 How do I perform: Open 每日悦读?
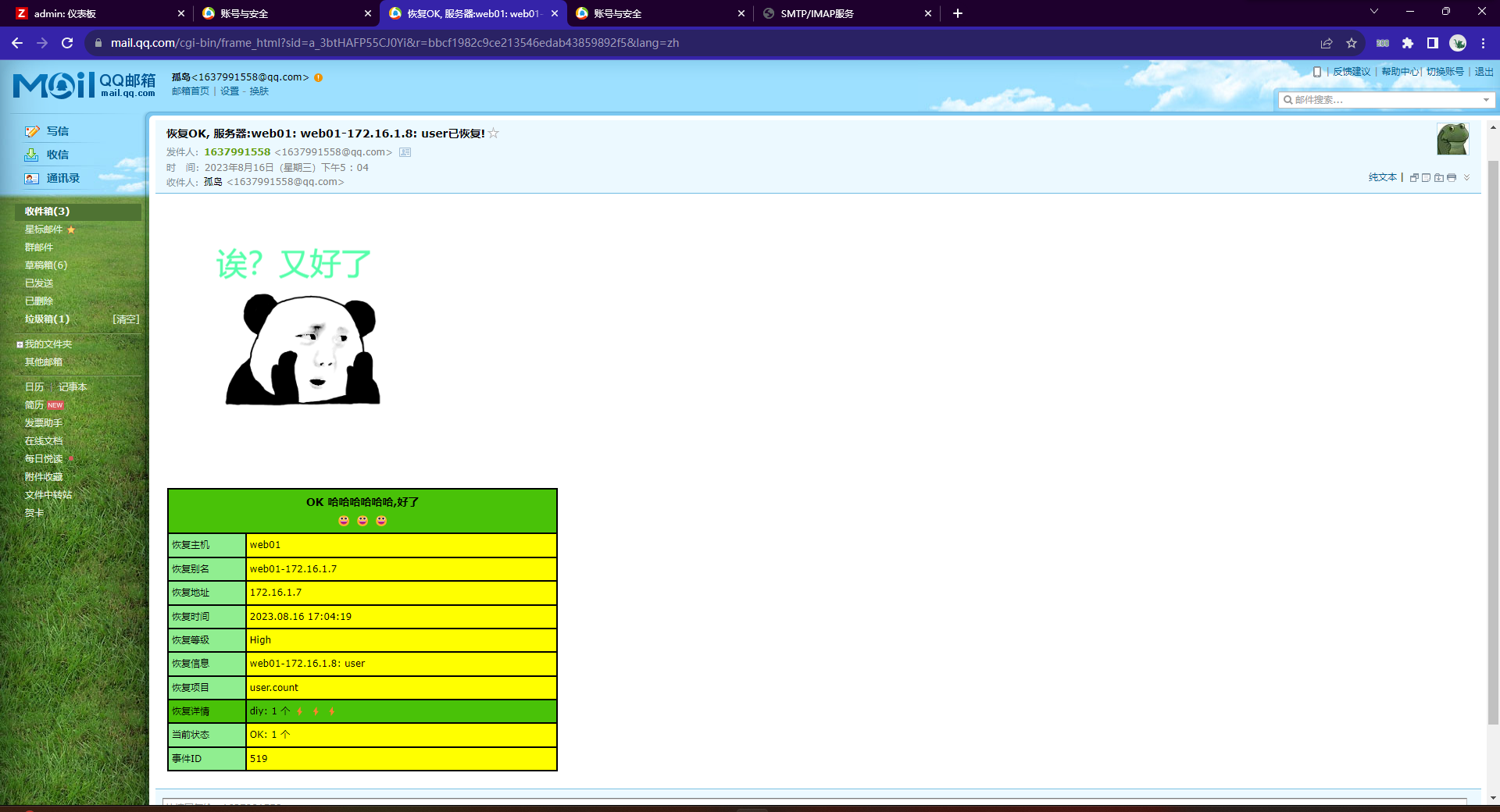[x=44, y=459]
